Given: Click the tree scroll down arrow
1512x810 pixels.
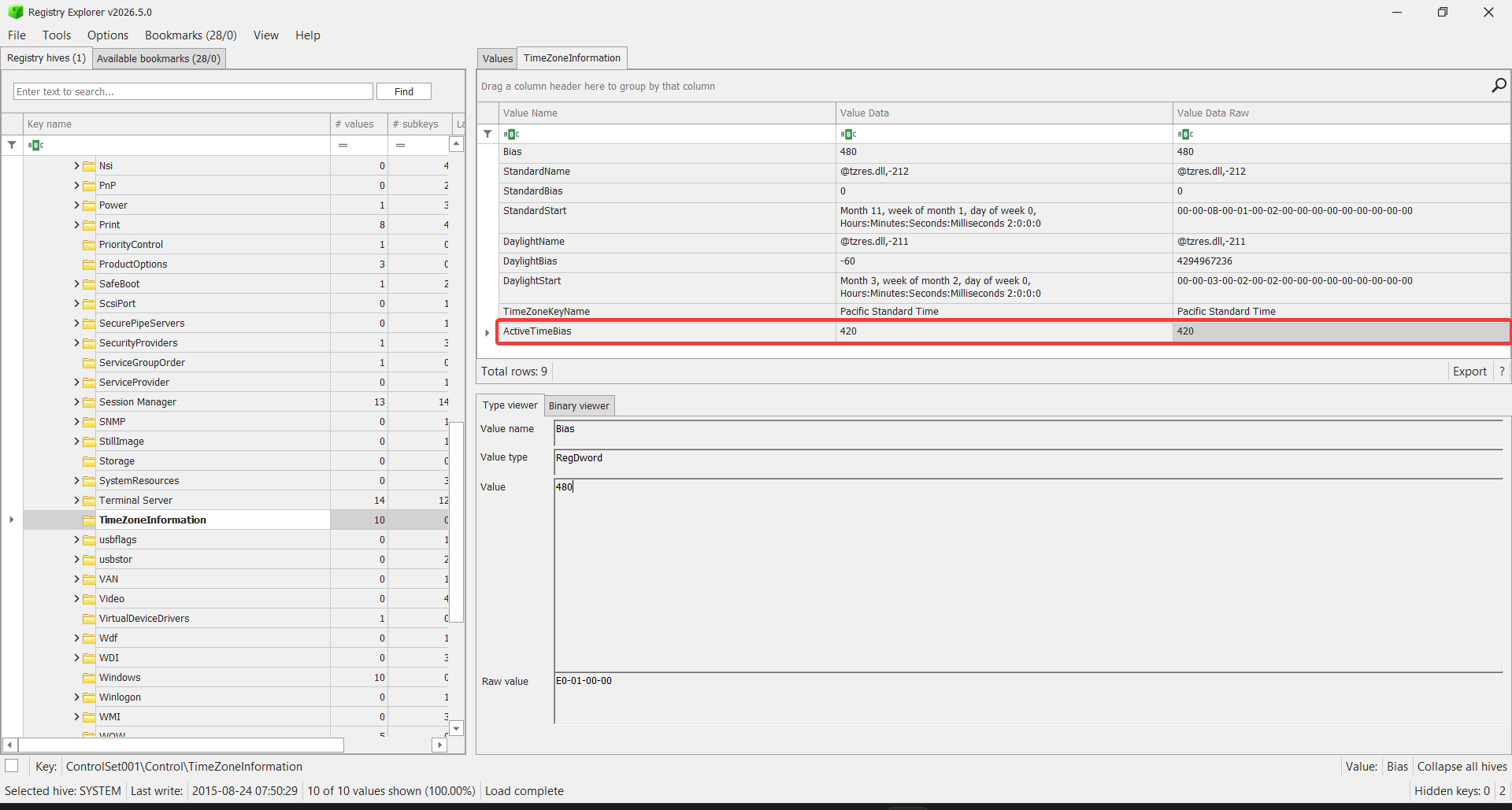Looking at the screenshot, I should (x=456, y=728).
